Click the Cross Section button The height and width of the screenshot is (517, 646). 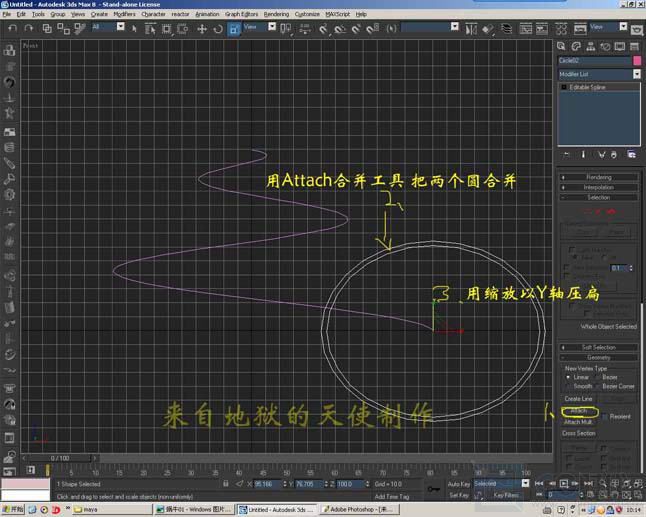point(579,433)
